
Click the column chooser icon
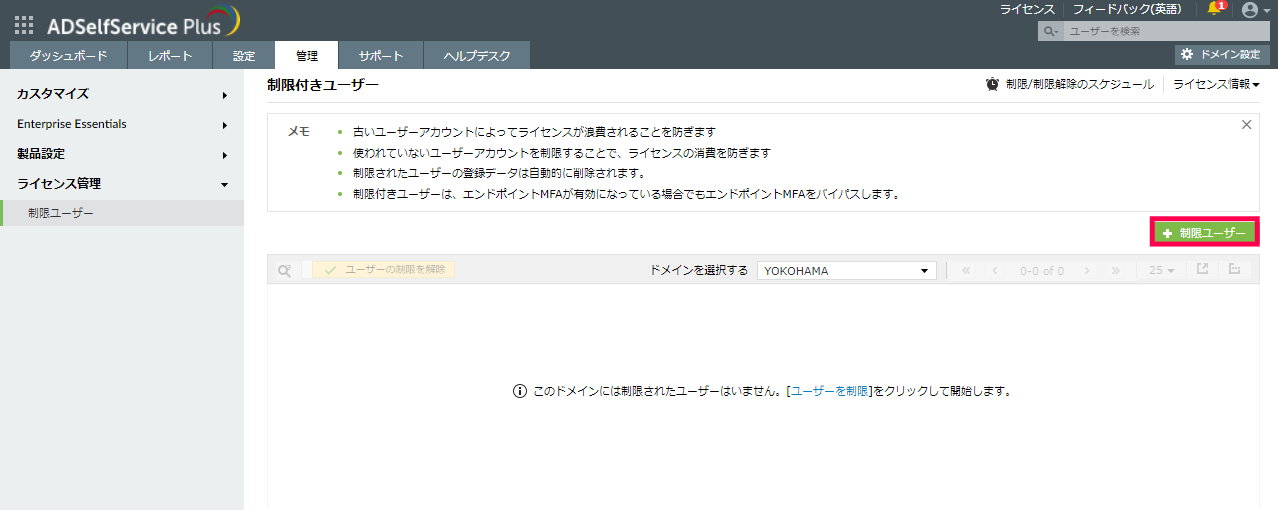click(x=1235, y=270)
